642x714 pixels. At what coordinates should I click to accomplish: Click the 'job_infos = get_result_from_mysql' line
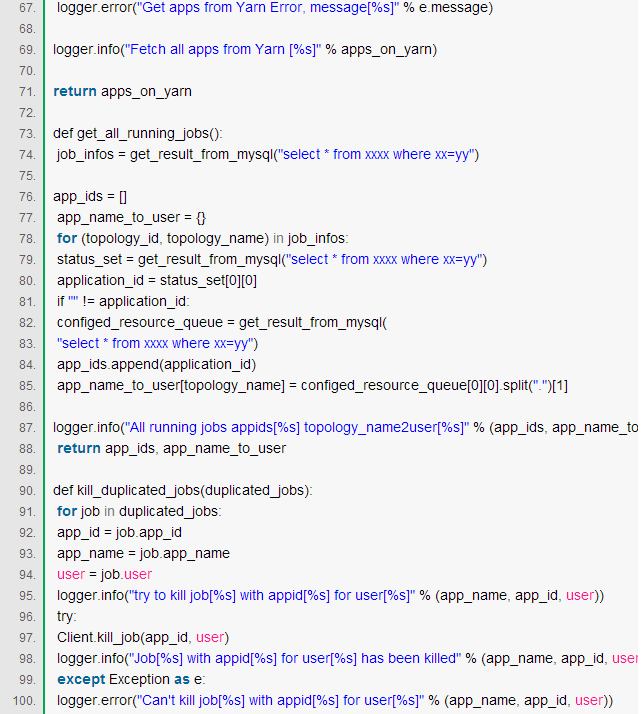(268, 155)
